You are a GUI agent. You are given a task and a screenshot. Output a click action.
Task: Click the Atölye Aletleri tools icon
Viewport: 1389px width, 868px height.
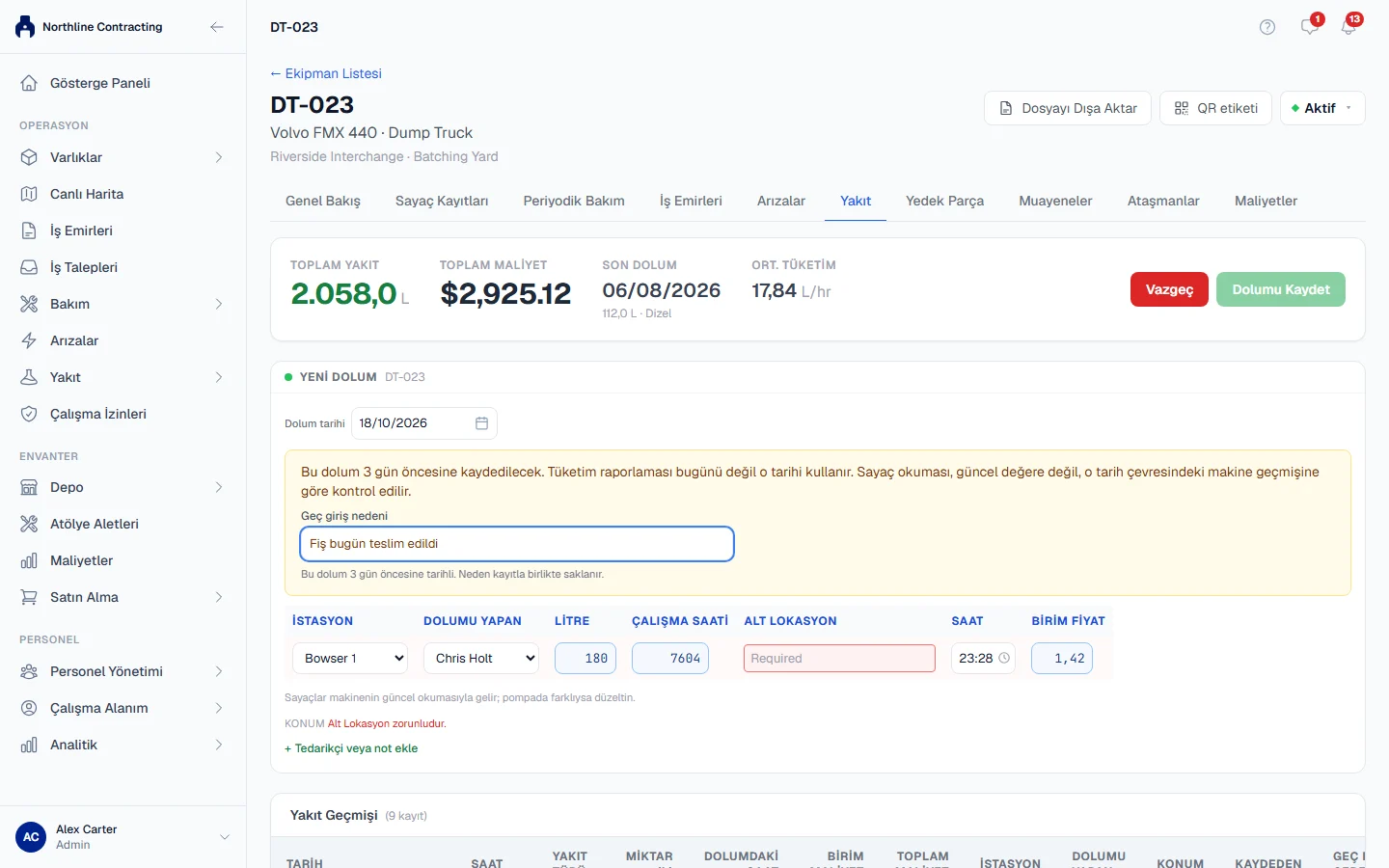point(29,524)
